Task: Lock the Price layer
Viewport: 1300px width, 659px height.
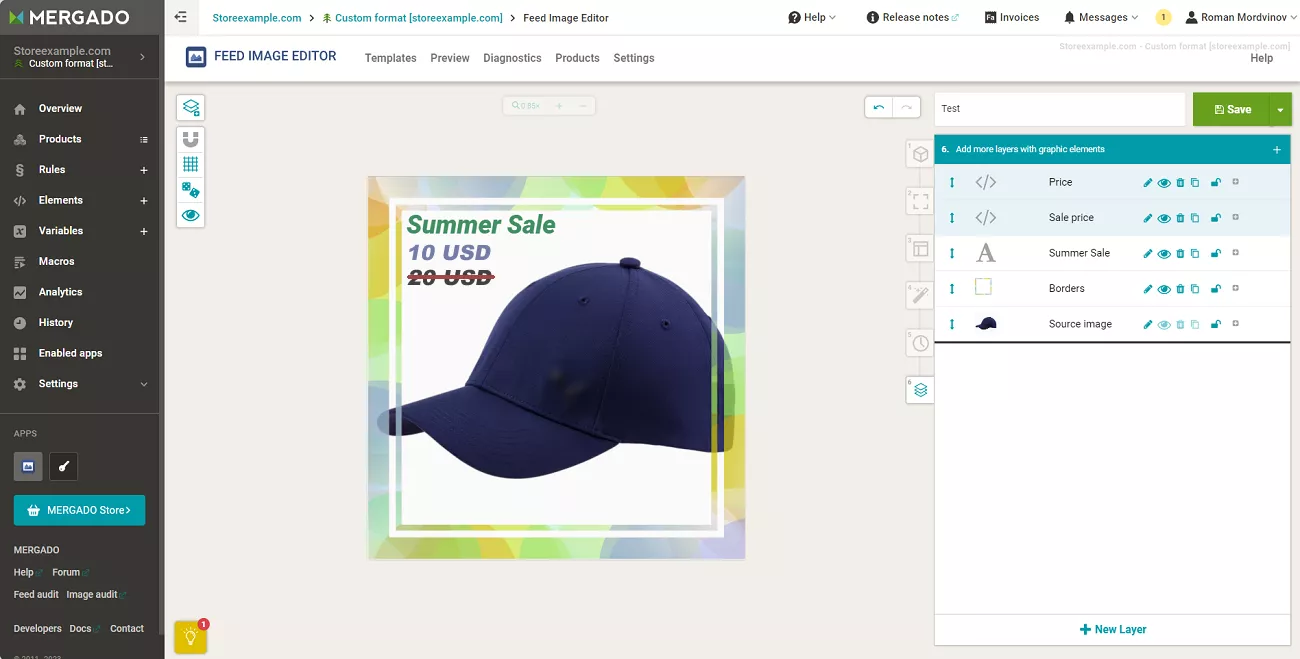Action: tap(1216, 183)
